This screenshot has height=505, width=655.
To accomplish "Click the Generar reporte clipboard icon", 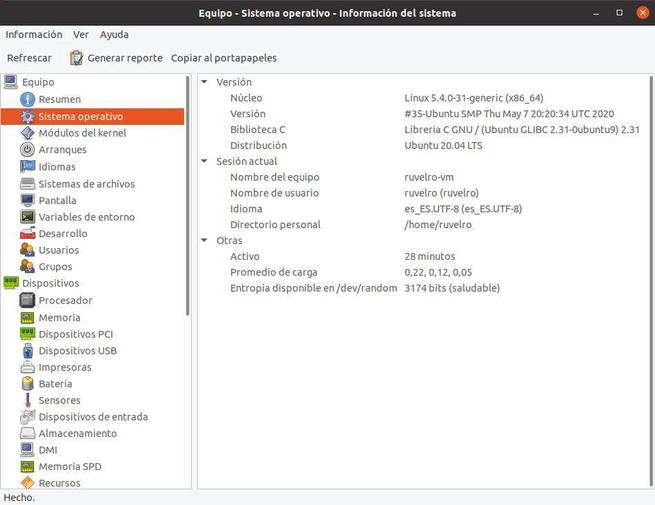I will pos(76,58).
